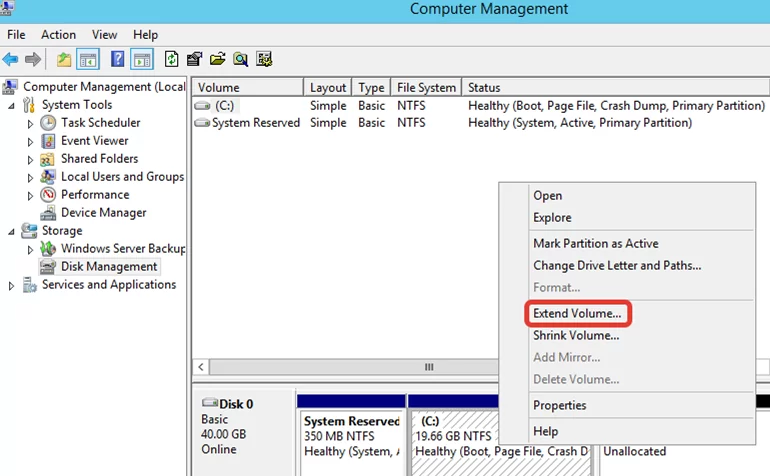Select the (C:) volume row in list
Image resolution: width=770 pixels, height=476 pixels.
click(x=481, y=106)
